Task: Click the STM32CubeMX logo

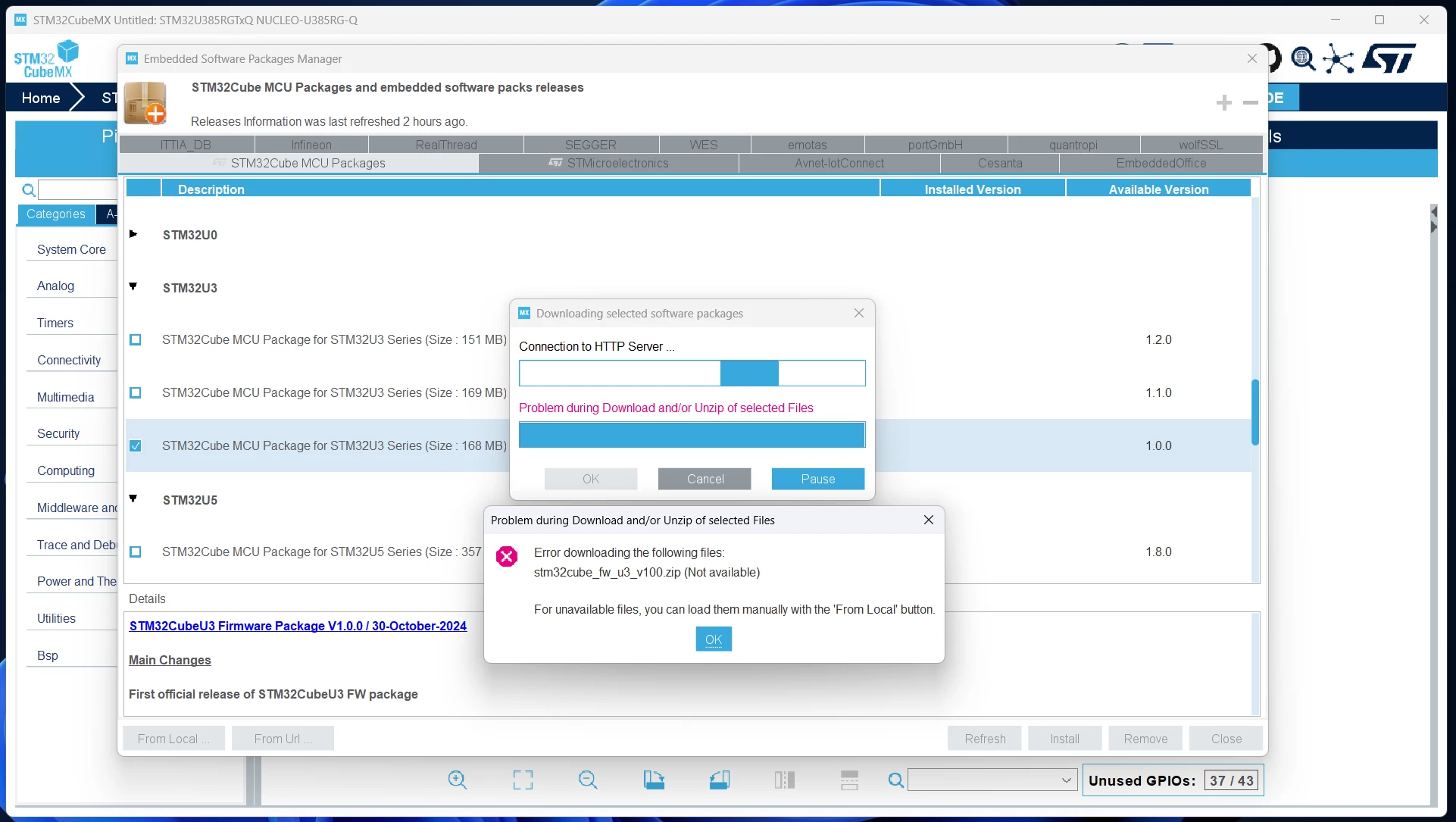Action: point(46,60)
